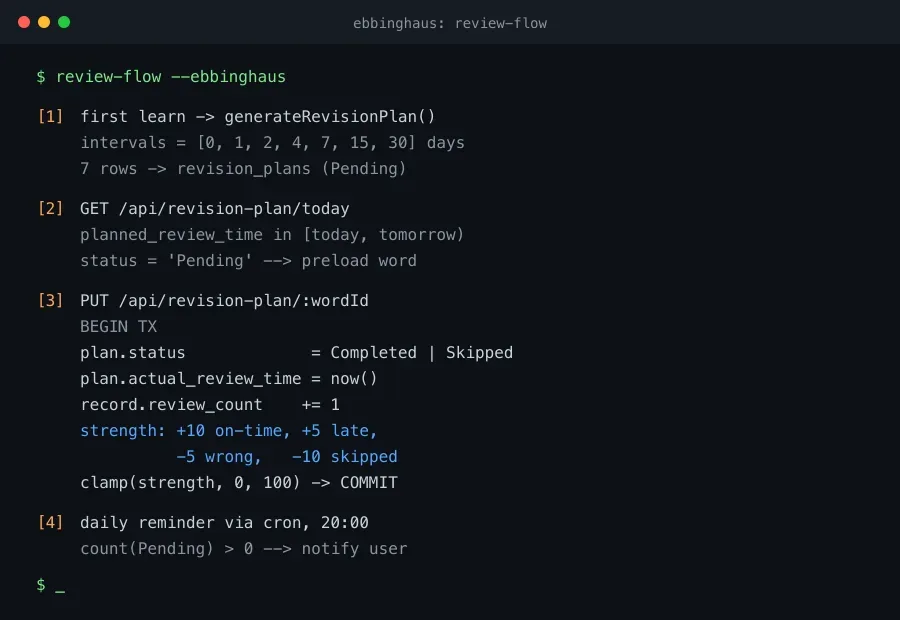Click the '[1]' step marker
Screen dimensions: 900x620
[51, 117]
